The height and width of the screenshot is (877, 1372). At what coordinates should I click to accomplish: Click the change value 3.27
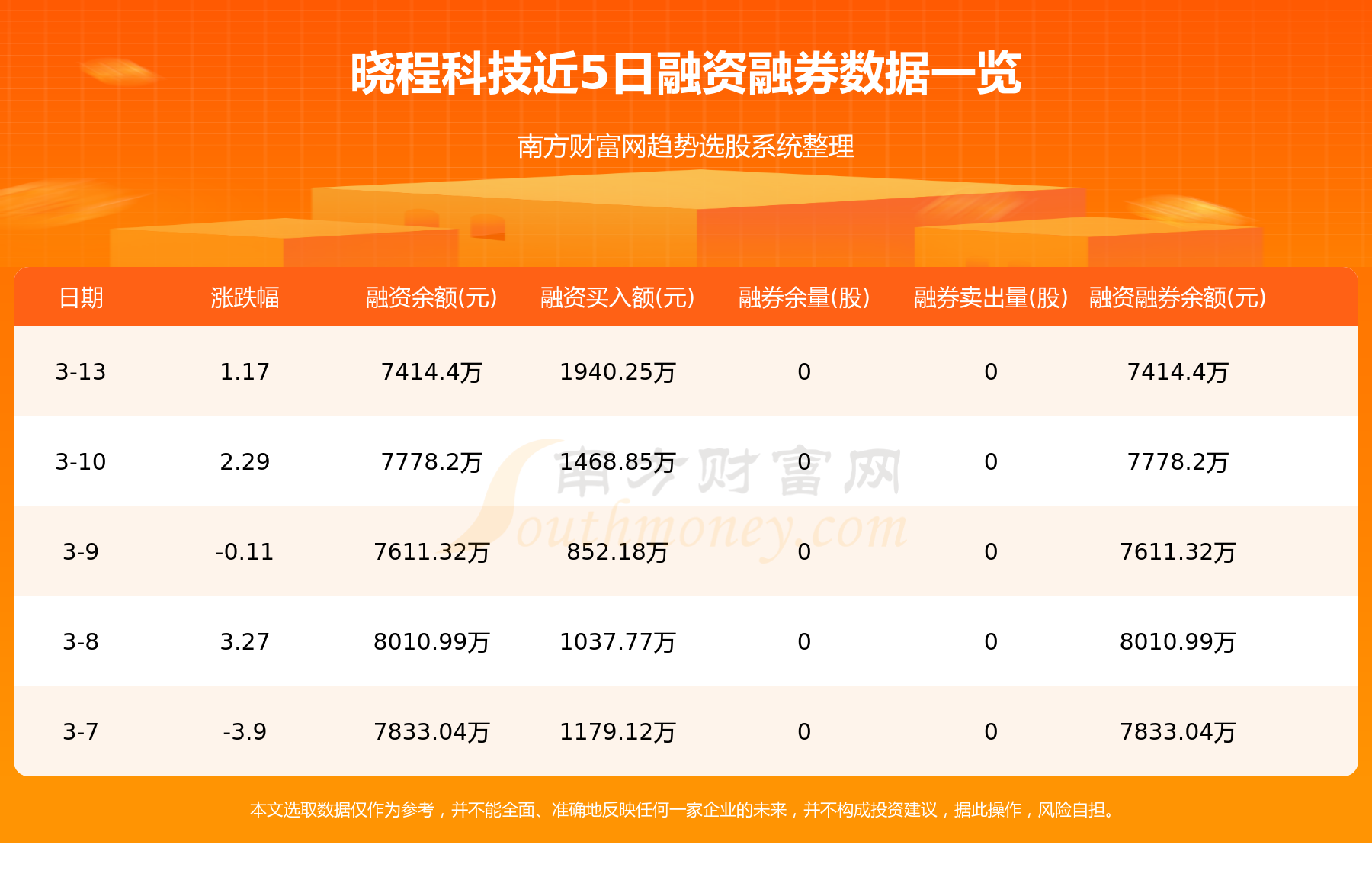(x=245, y=641)
